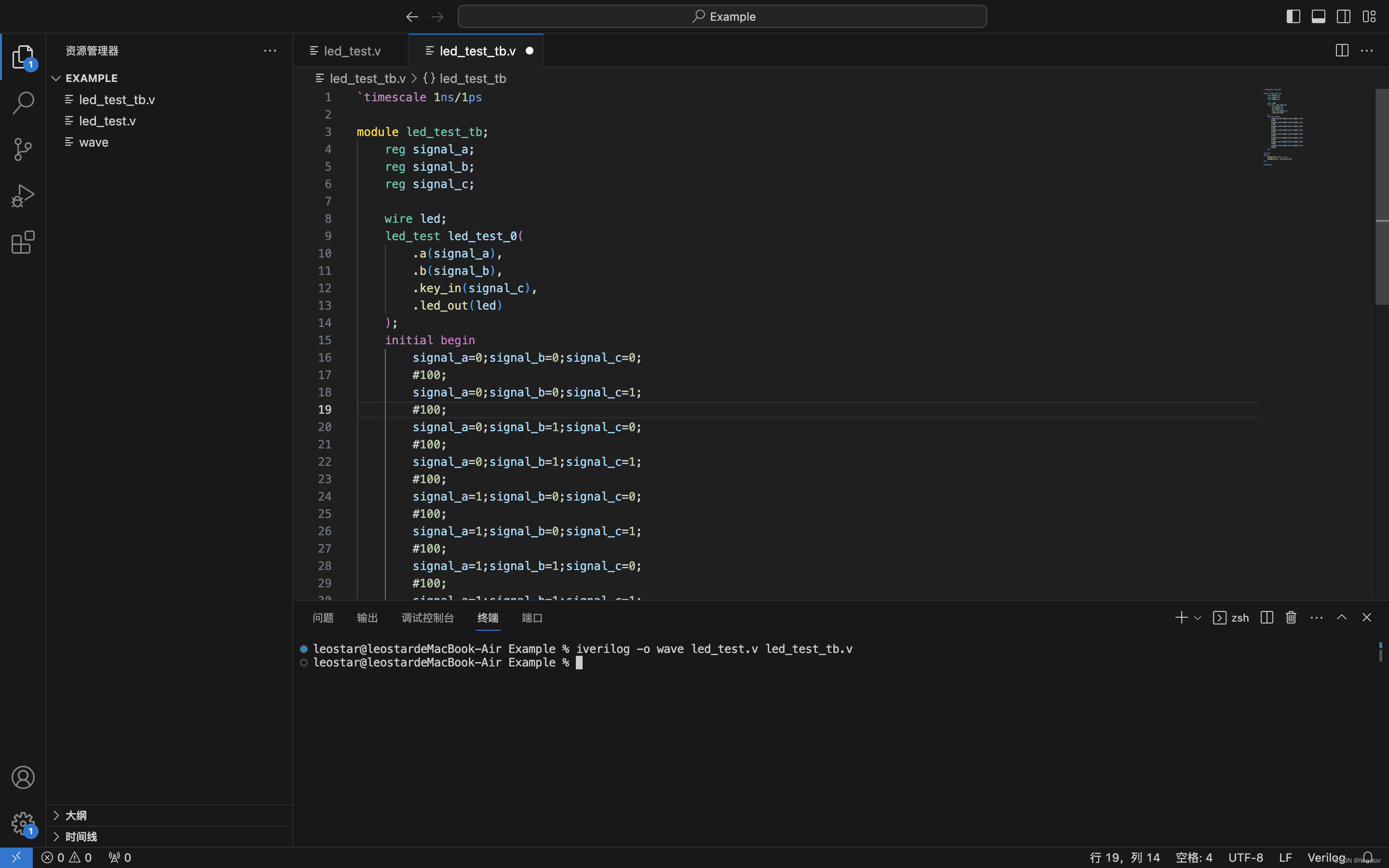Click the forwarded ports indicator in status bar
Image resolution: width=1389 pixels, height=868 pixels.
coord(120,857)
